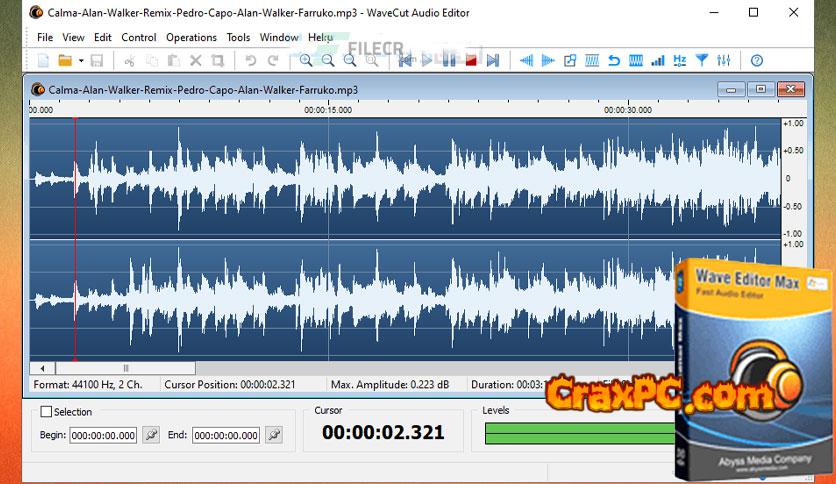
Task: Click the Help question mark icon
Action: coord(757,61)
